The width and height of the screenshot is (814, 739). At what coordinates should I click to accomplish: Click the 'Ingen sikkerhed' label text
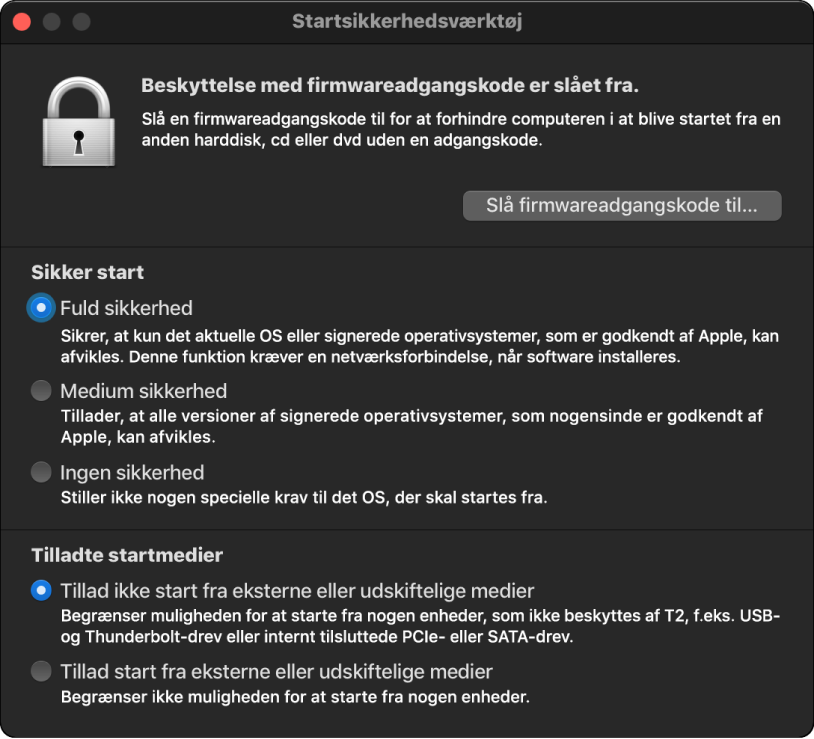coord(133,472)
